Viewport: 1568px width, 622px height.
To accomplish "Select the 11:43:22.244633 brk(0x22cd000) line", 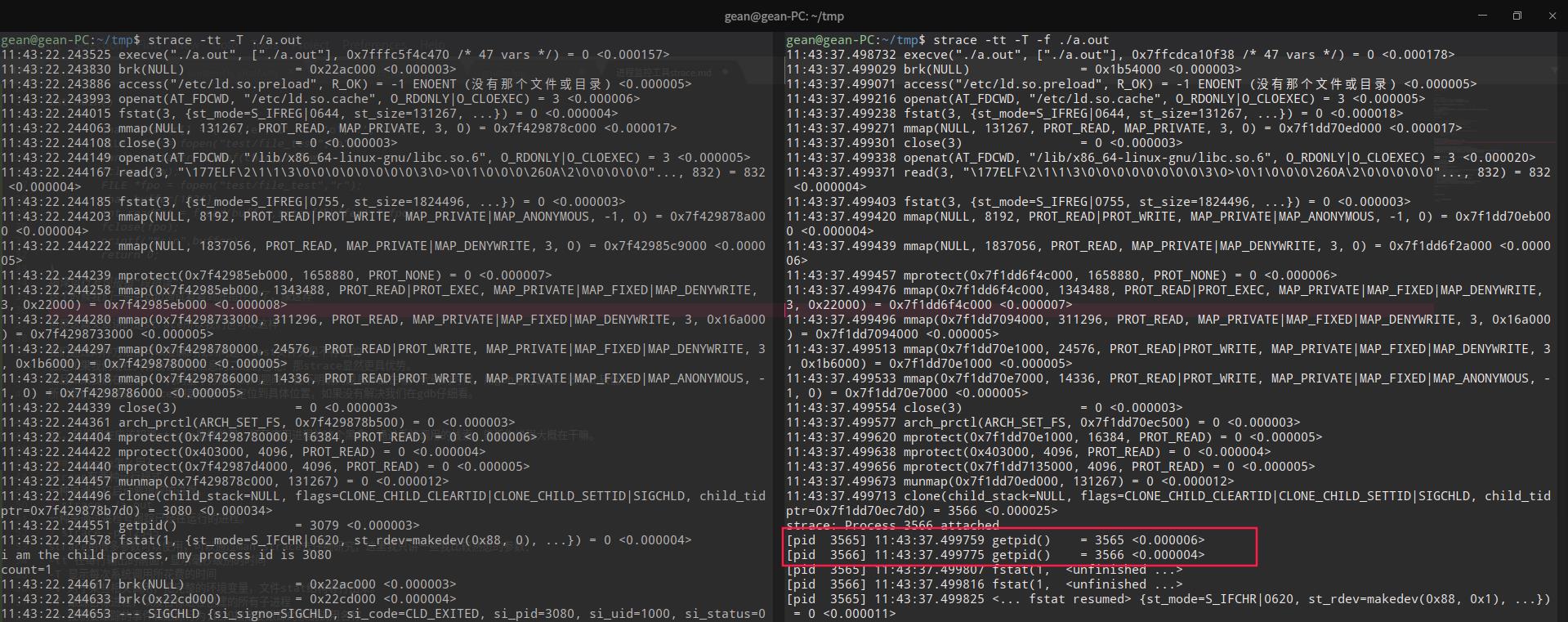I will coord(228,598).
